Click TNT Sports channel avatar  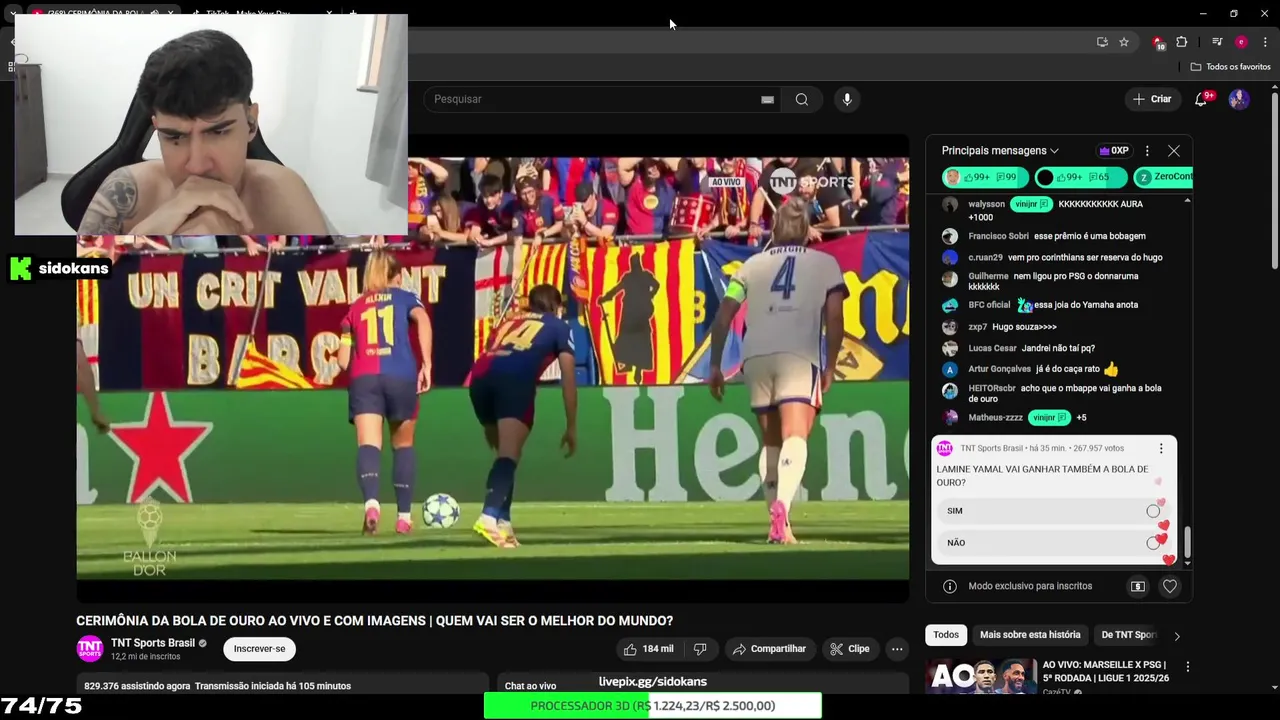coord(90,649)
